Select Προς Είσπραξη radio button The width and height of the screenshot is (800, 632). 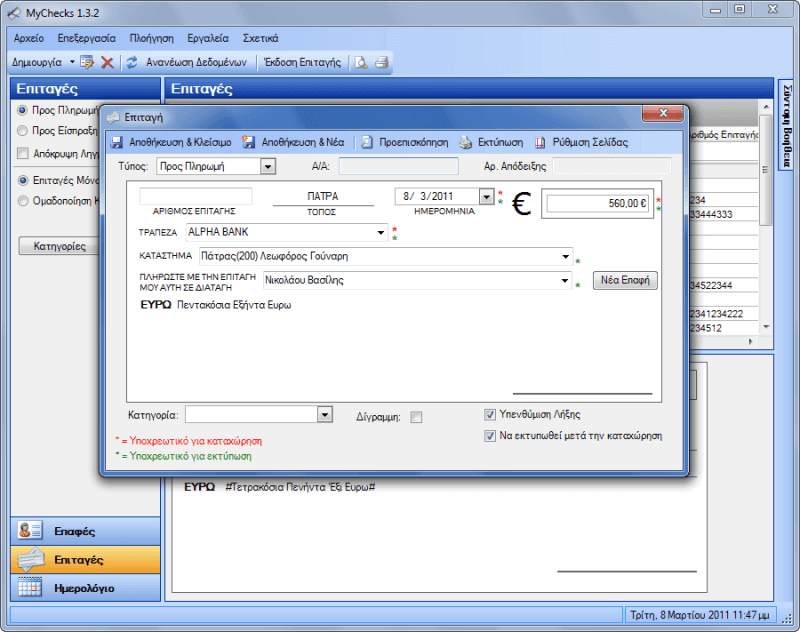(22, 131)
